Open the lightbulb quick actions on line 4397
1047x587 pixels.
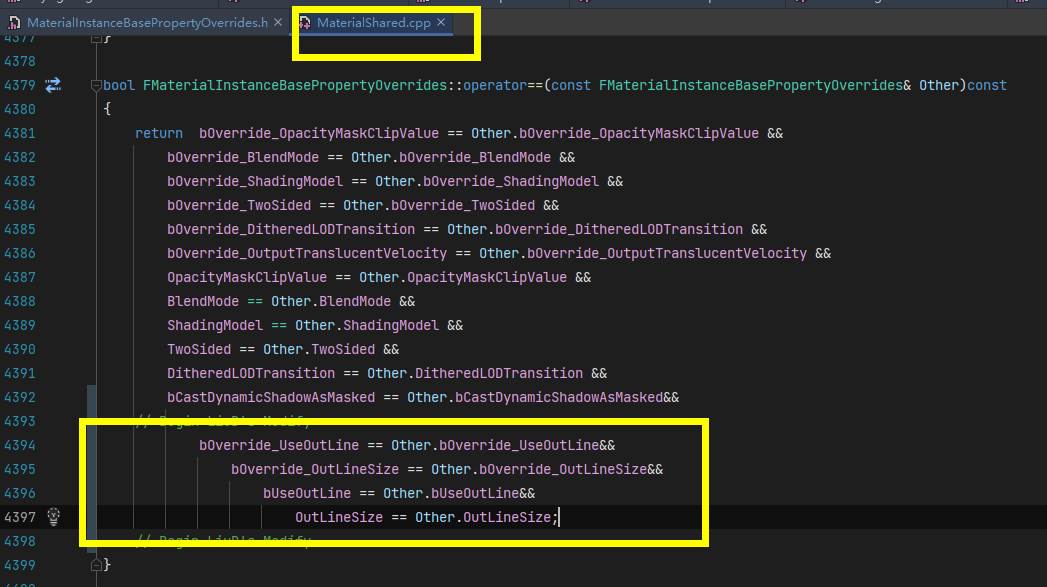click(54, 517)
